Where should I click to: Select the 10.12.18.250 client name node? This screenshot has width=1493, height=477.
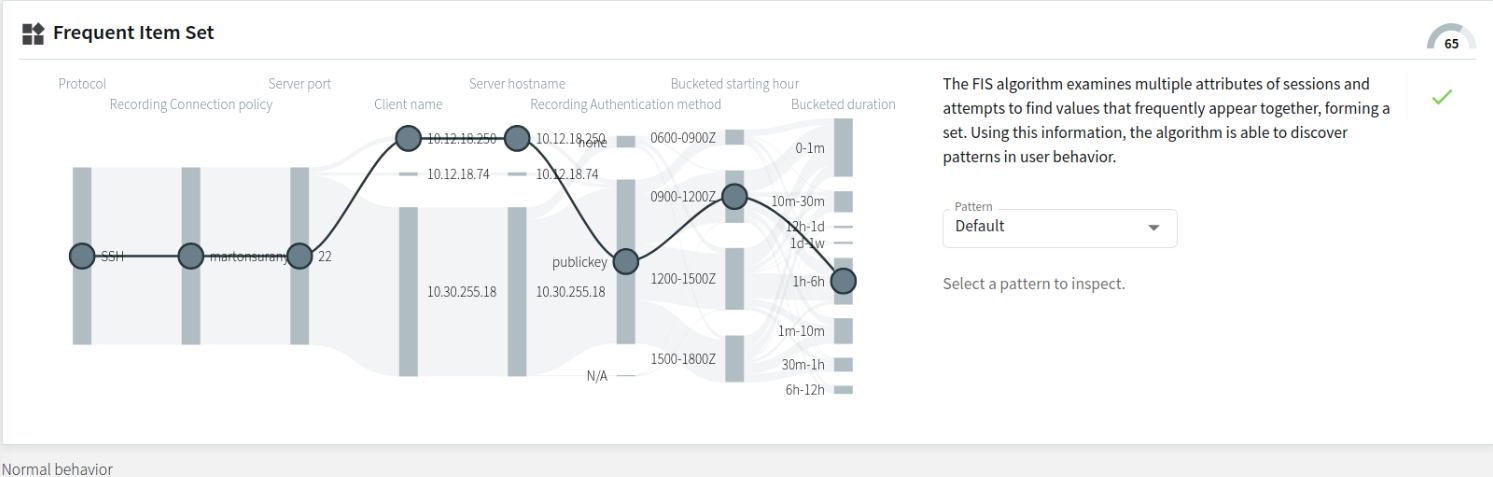[408, 138]
